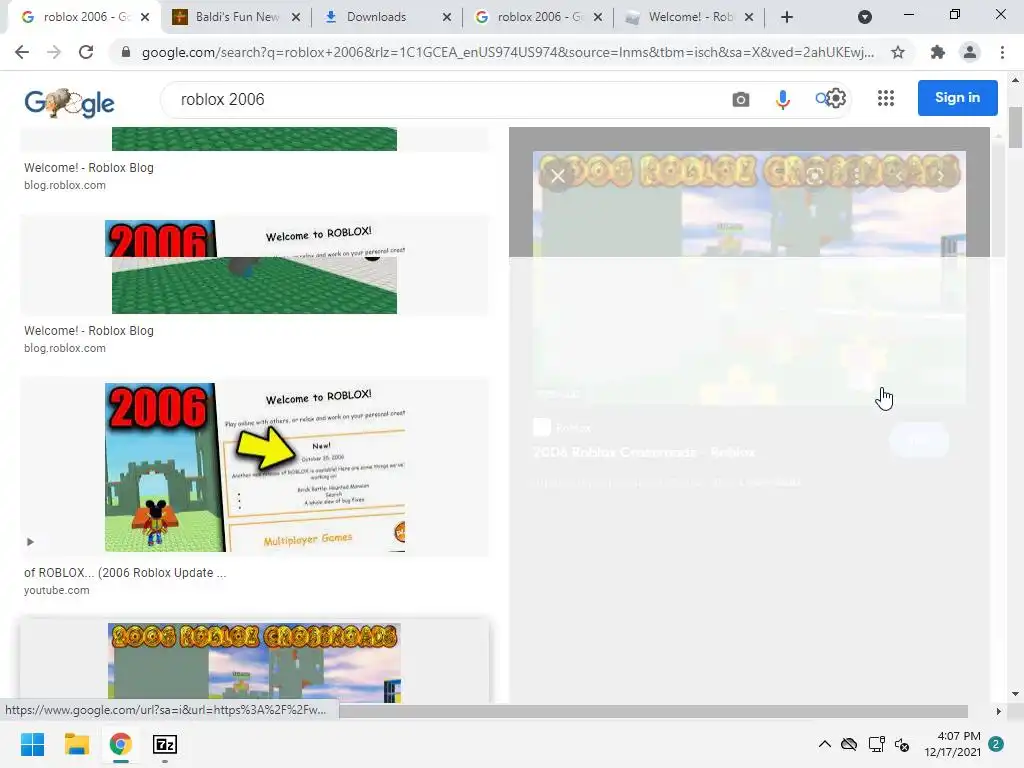Click the Chrome icon in the taskbar

[x=121, y=744]
